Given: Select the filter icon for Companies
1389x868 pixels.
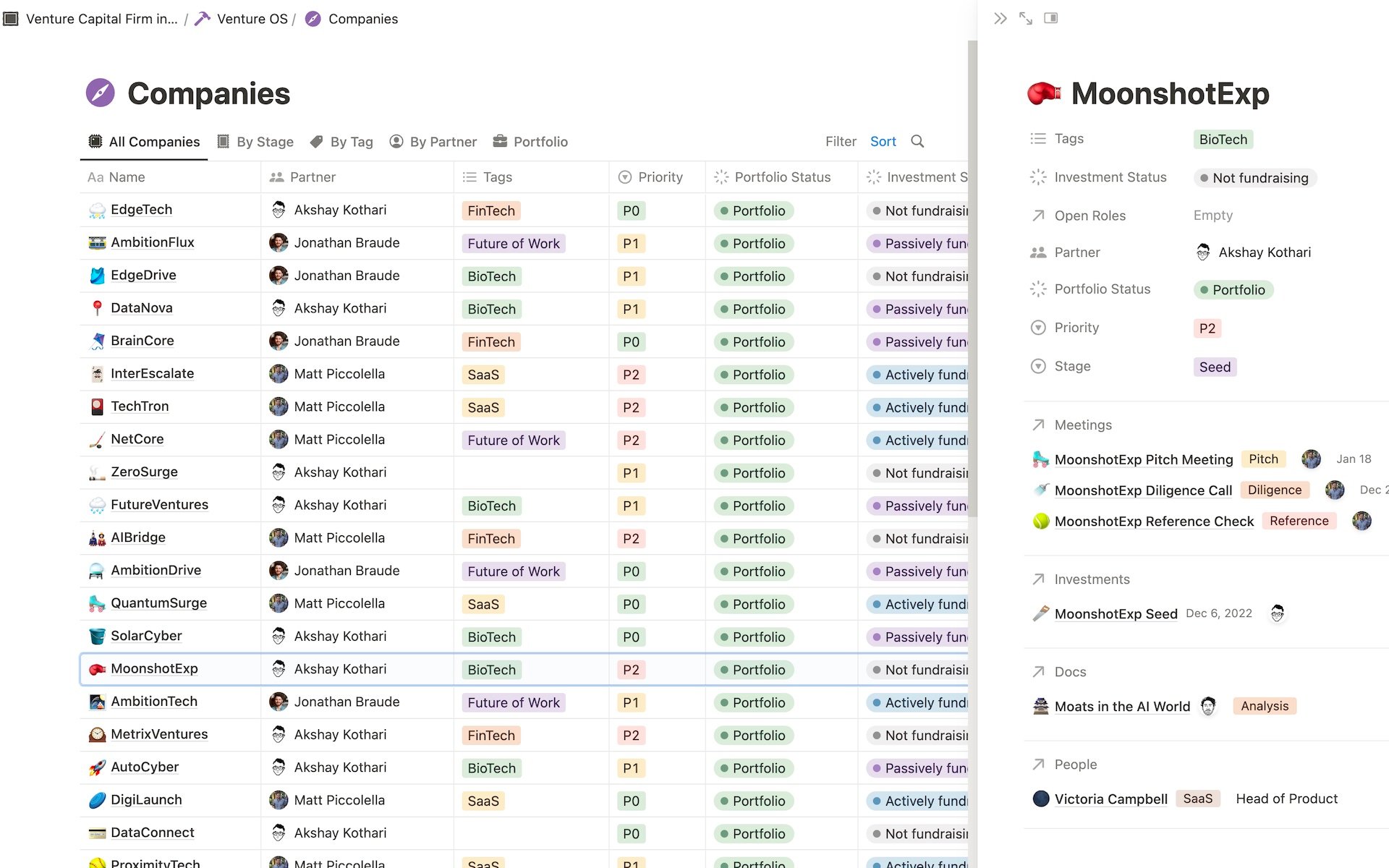Looking at the screenshot, I should pos(840,141).
